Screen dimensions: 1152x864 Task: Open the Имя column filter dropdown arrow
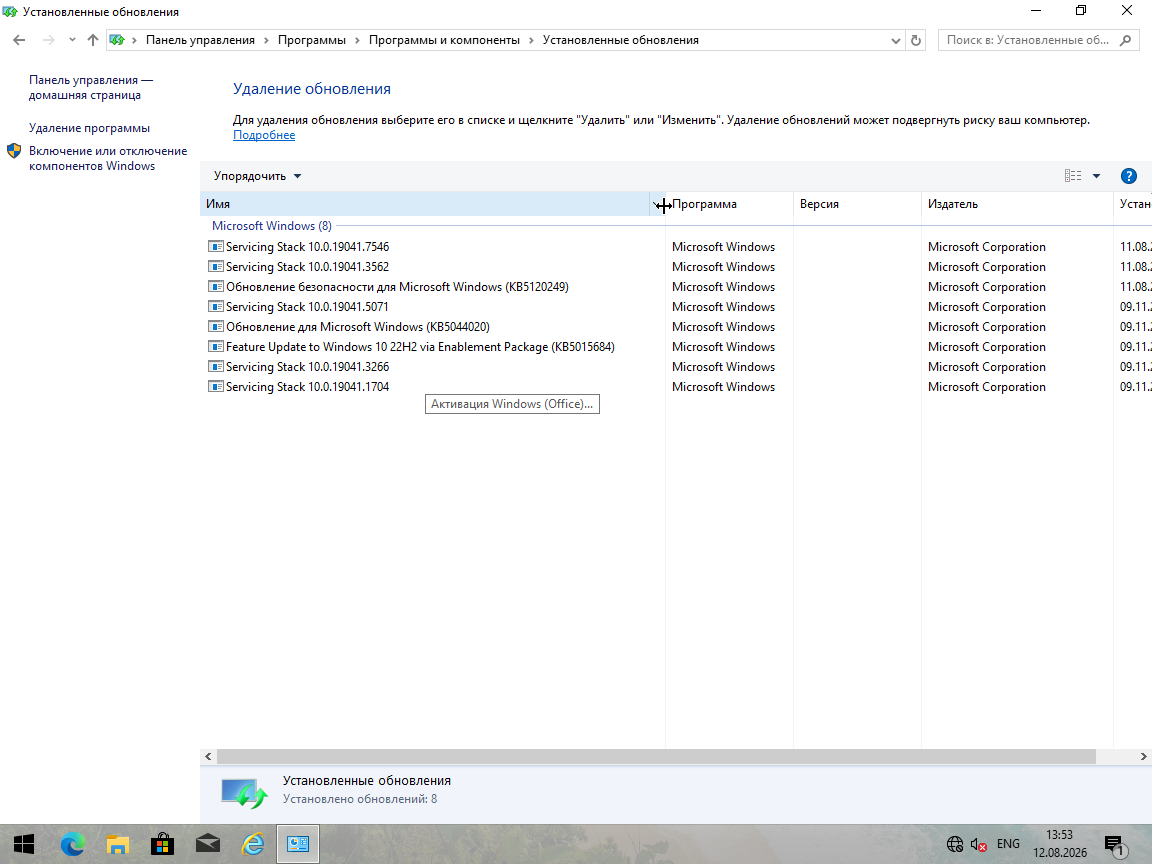tap(656, 204)
